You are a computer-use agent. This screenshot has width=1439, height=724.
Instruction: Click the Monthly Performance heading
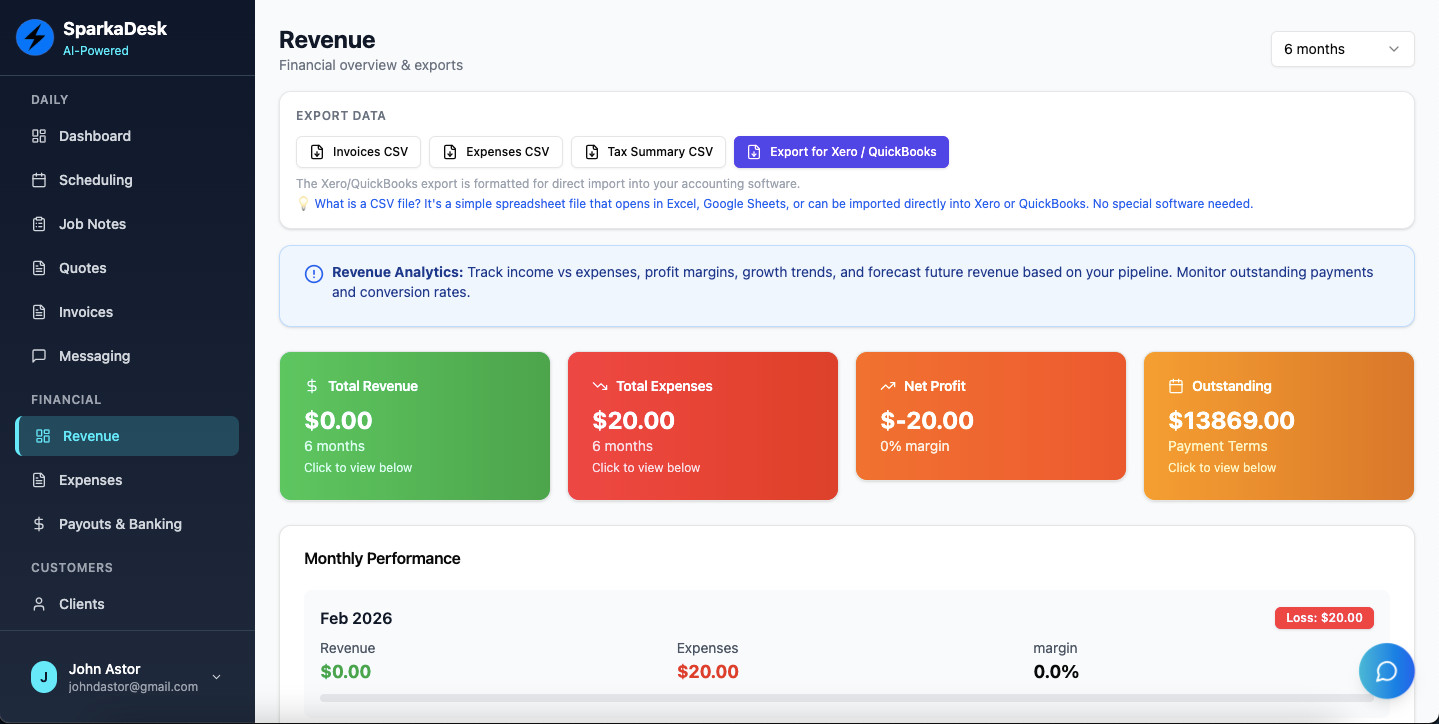coord(382,558)
